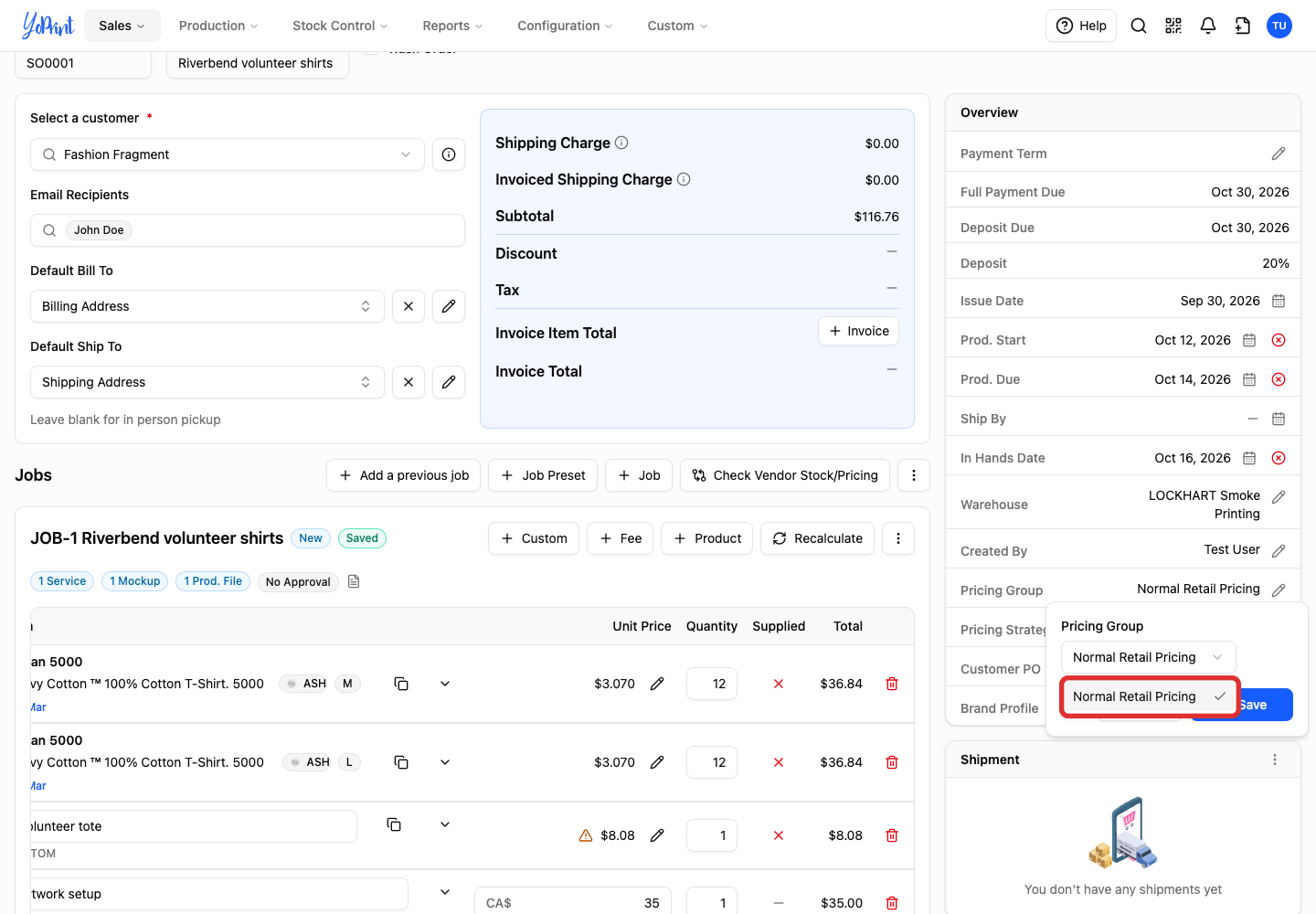The image size is (1316, 914).
Task: Open the QR code scanner icon
Action: [x=1173, y=26]
